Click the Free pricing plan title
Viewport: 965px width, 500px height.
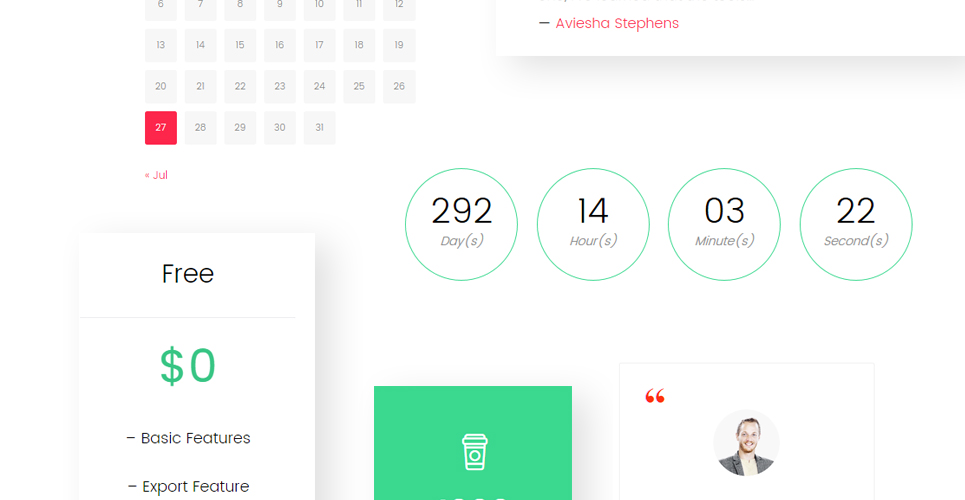[188, 274]
